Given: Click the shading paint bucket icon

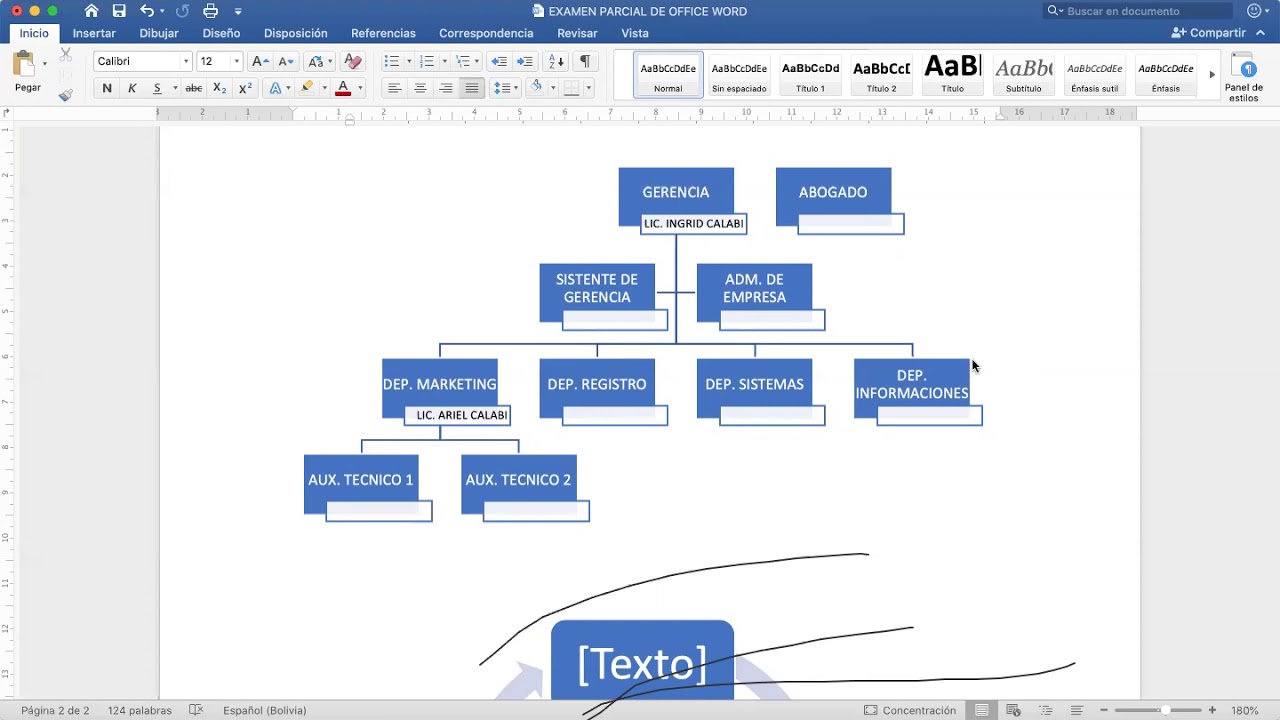Looking at the screenshot, I should 537,88.
